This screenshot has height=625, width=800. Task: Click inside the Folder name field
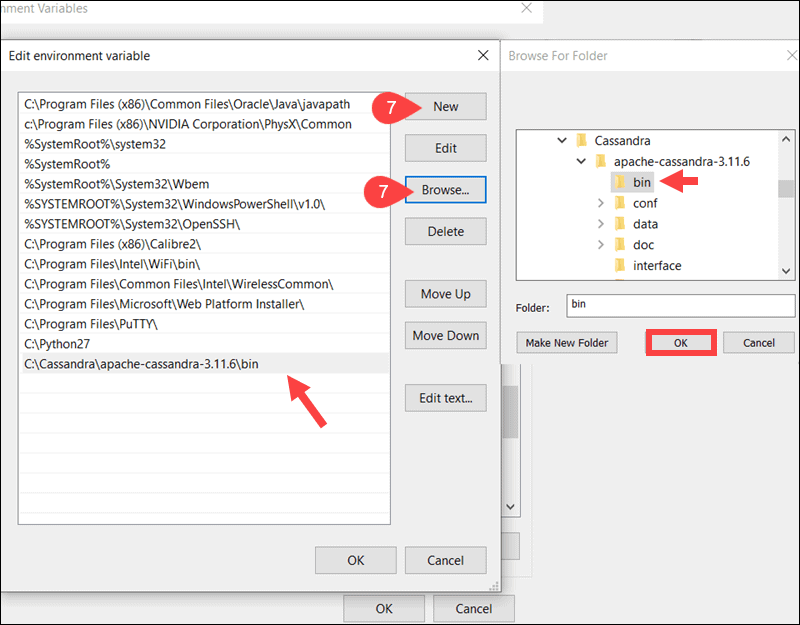(x=680, y=305)
